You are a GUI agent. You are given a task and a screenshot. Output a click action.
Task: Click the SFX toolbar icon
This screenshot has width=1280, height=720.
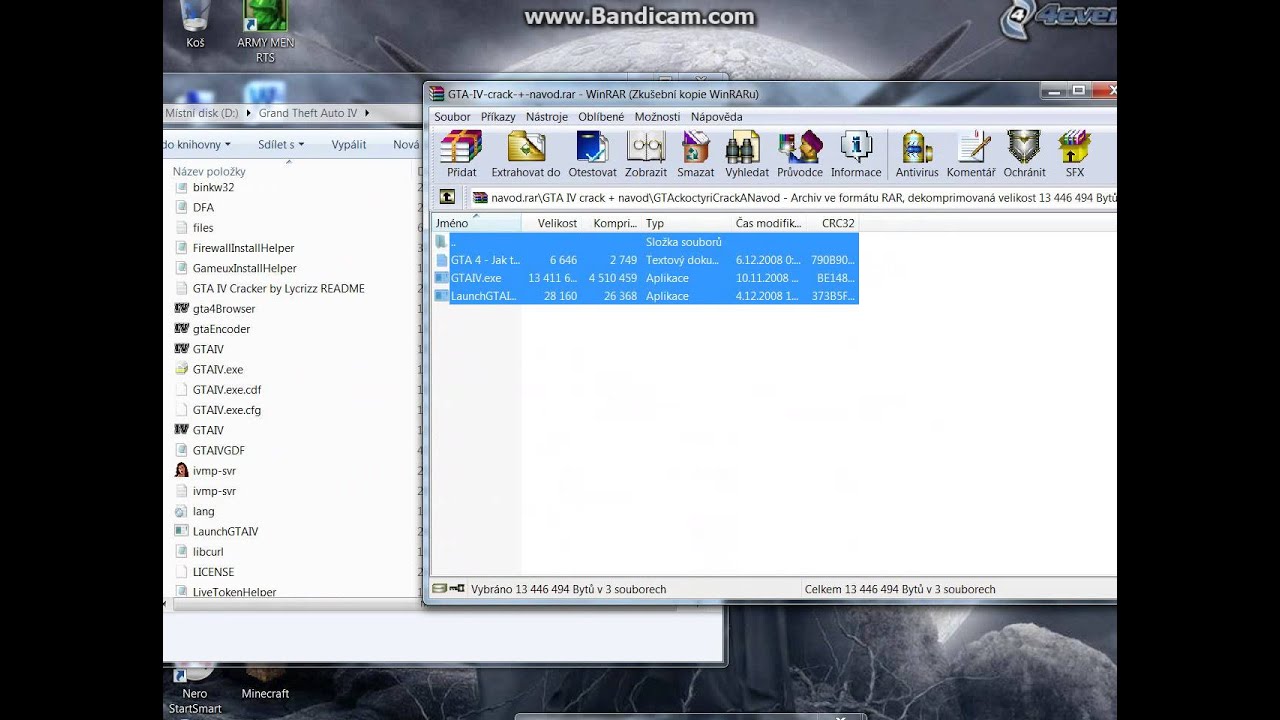tap(1074, 154)
